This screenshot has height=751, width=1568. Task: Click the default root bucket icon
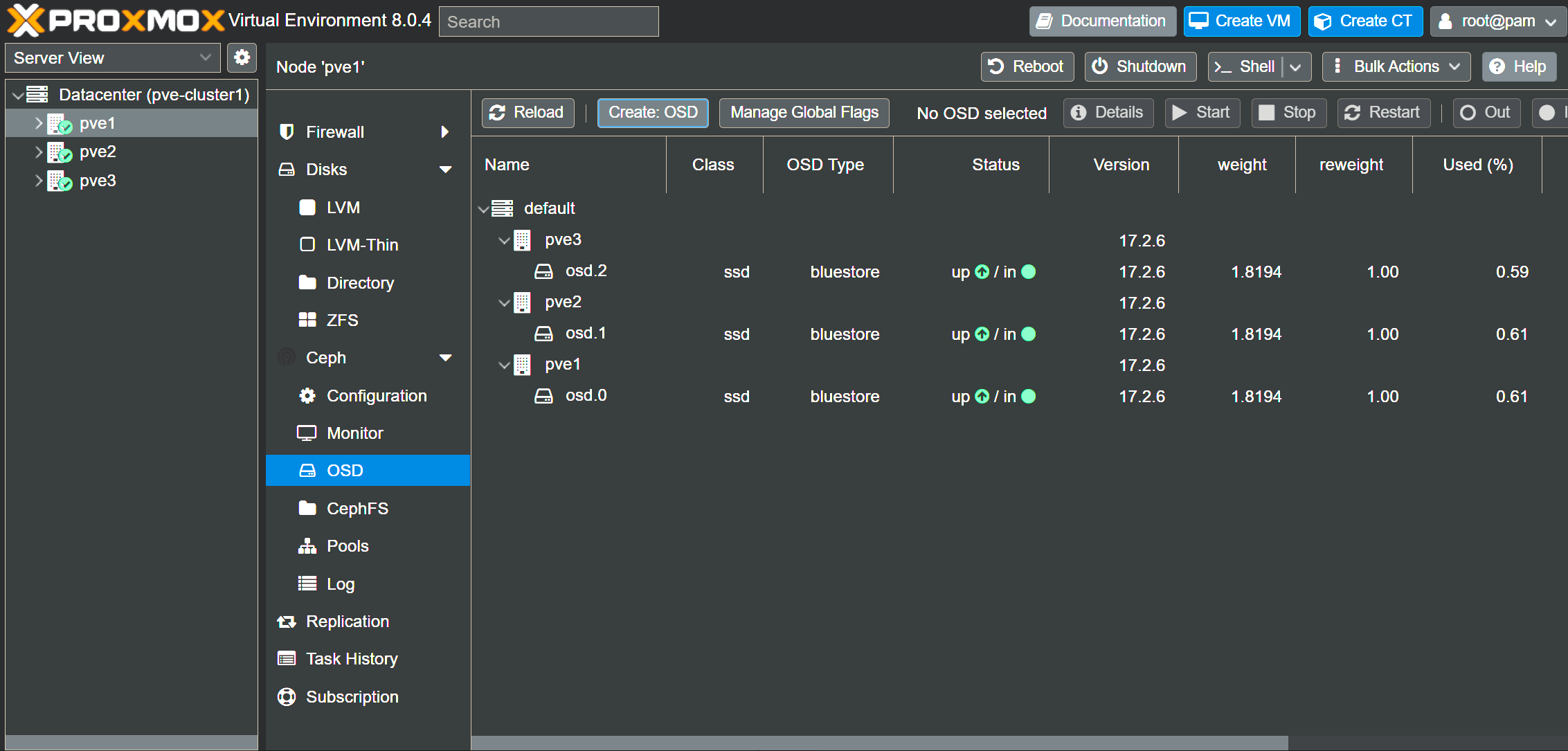pos(503,208)
